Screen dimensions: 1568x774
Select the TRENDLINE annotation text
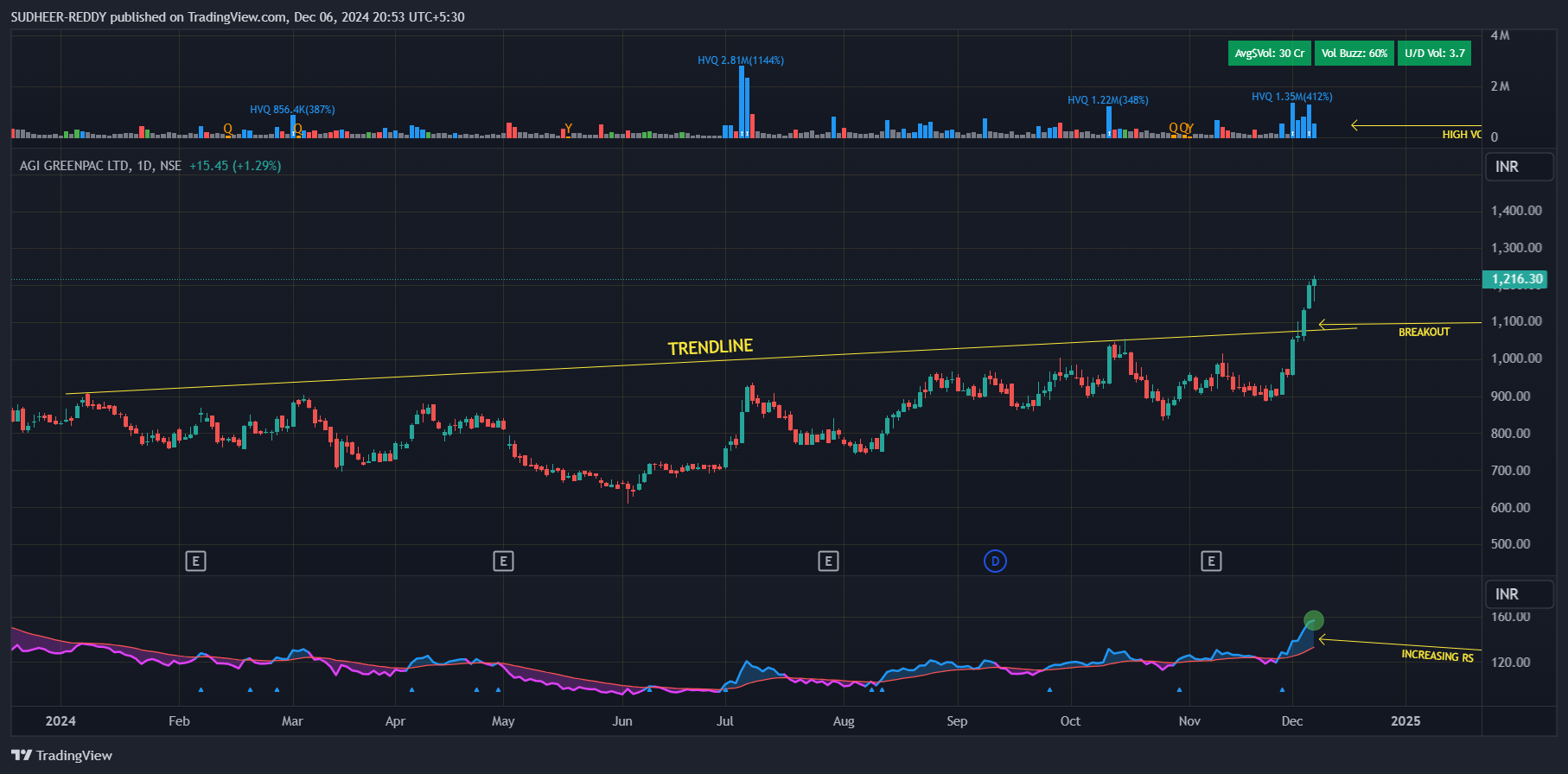pos(711,347)
